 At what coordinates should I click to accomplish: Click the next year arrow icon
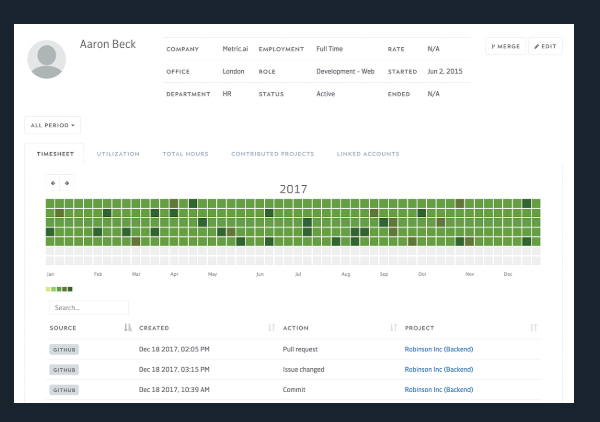67,183
